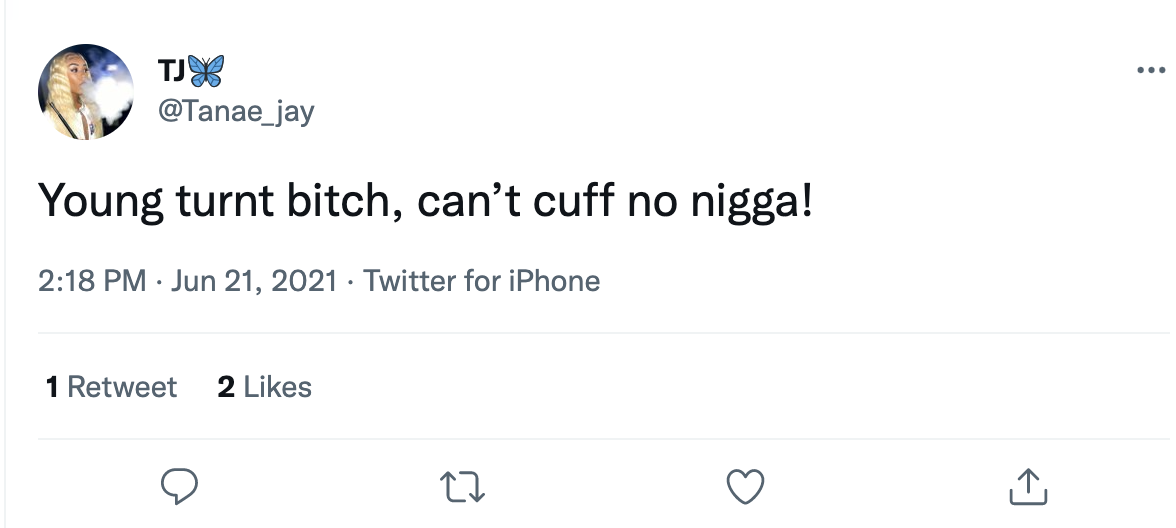Open the round profile avatar photo
This screenshot has height=528, width=1176.
(86, 92)
